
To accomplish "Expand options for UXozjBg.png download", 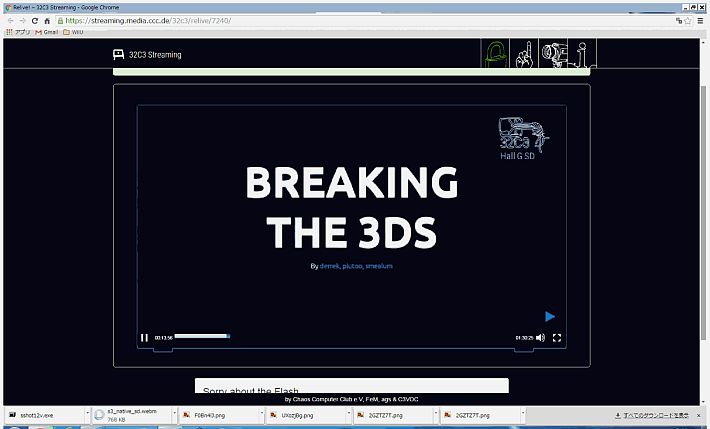I will (349, 413).
